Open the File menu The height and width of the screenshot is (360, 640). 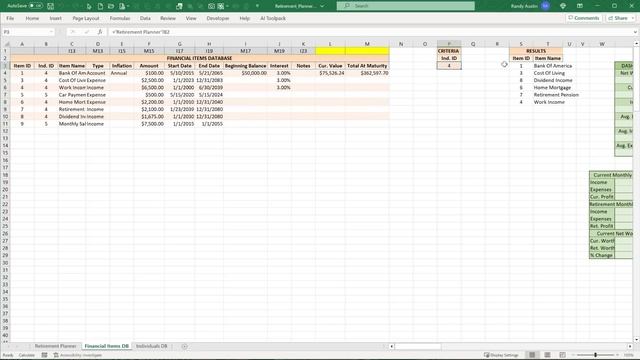pyautogui.click(x=10, y=18)
